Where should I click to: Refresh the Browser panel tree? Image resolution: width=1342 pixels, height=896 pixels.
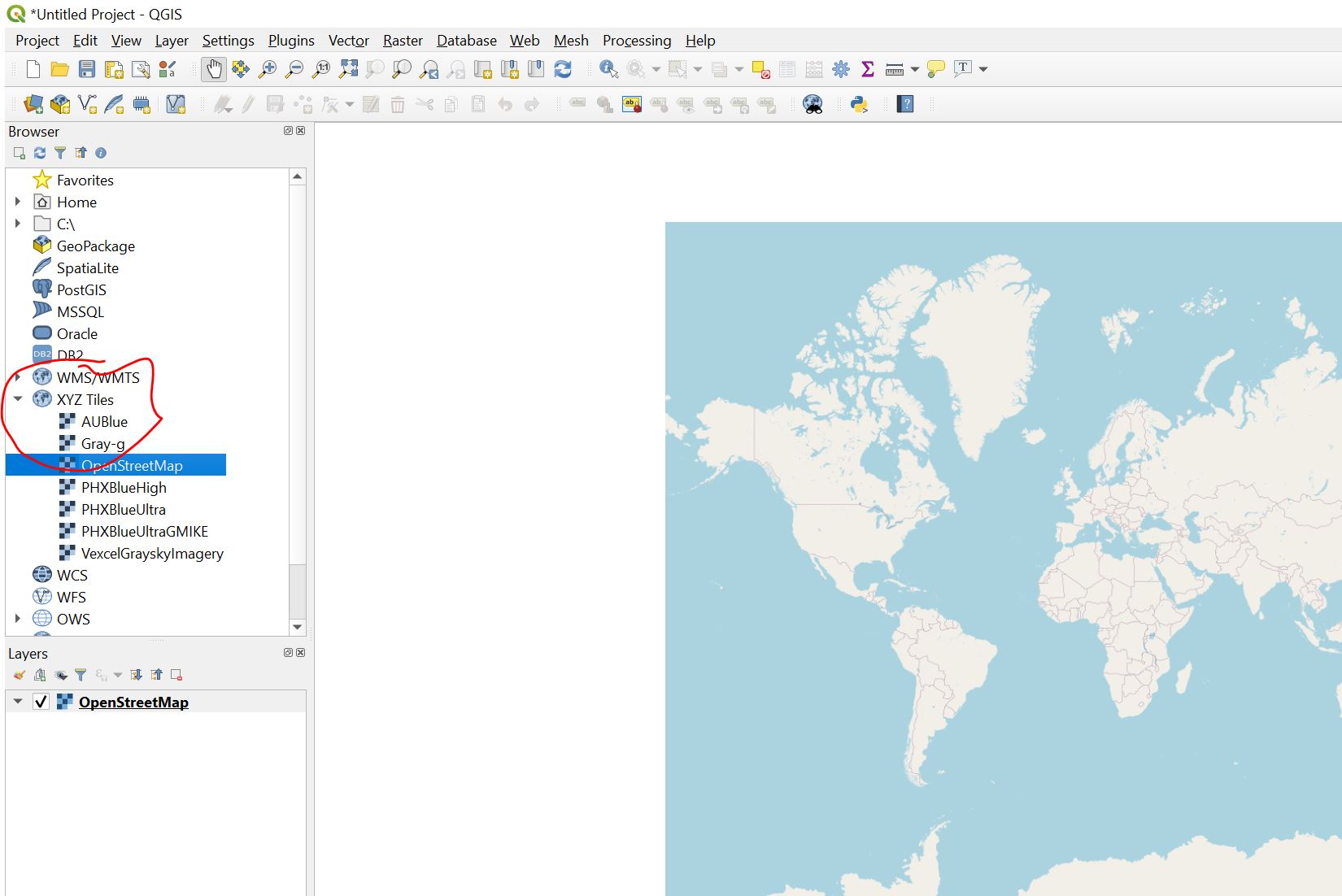tap(40, 153)
